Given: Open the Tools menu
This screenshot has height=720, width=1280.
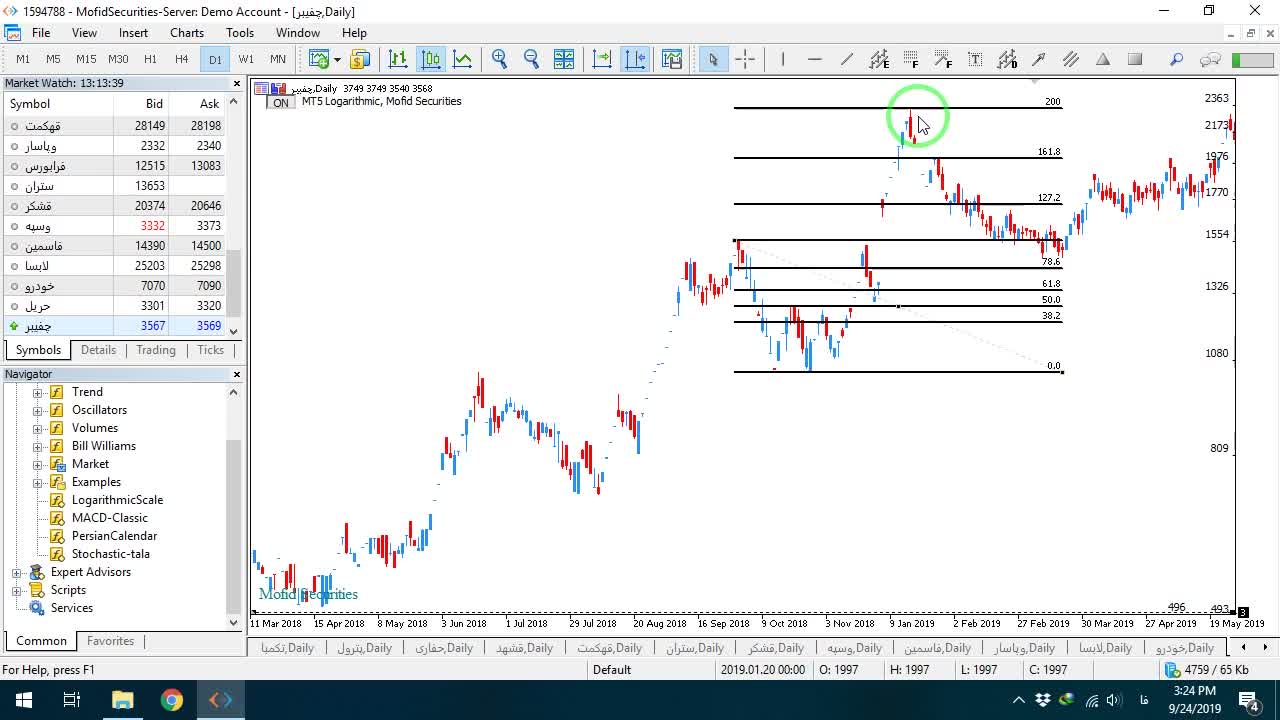Looking at the screenshot, I should click(x=240, y=33).
